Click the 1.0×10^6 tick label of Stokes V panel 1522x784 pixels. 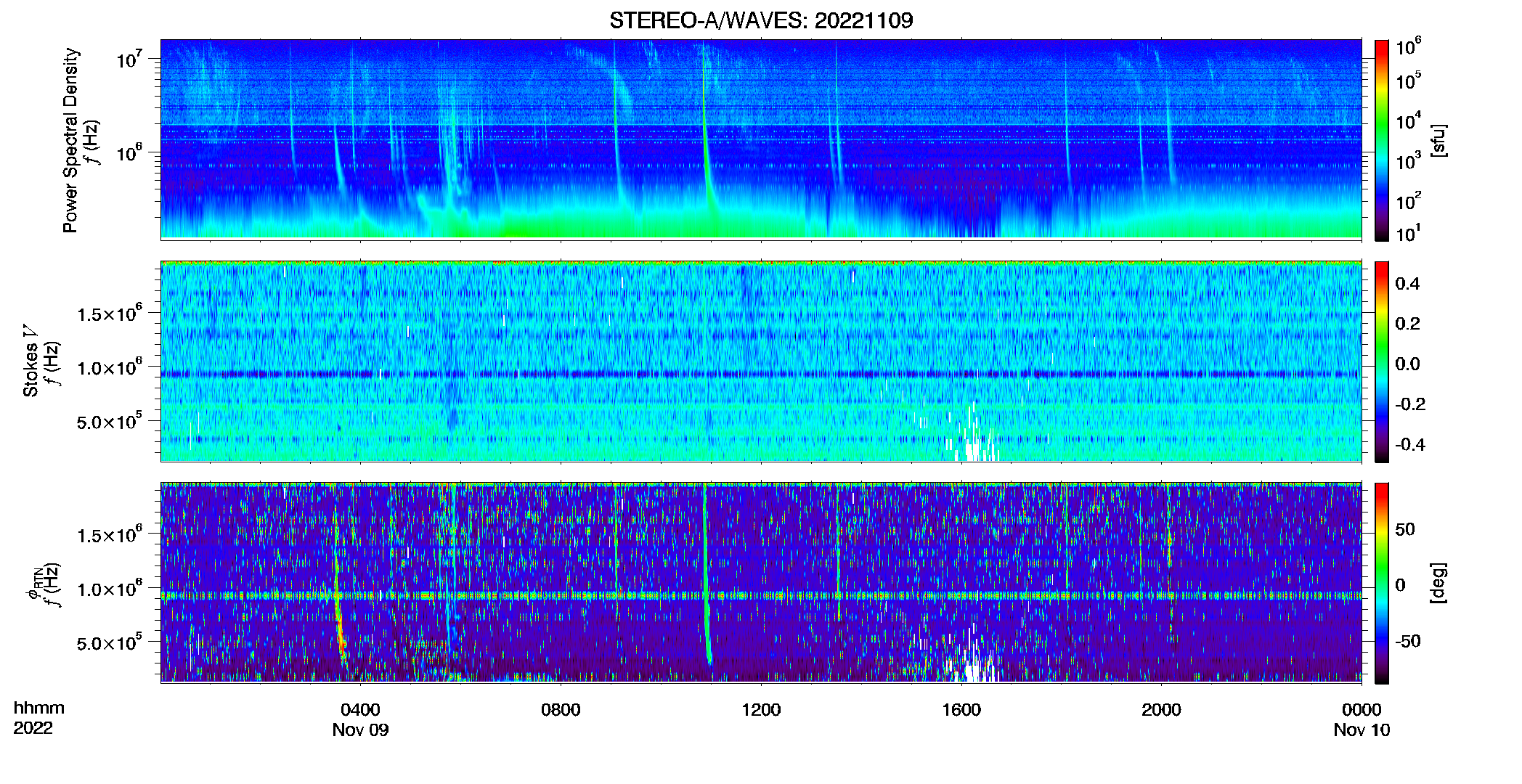[x=110, y=367]
